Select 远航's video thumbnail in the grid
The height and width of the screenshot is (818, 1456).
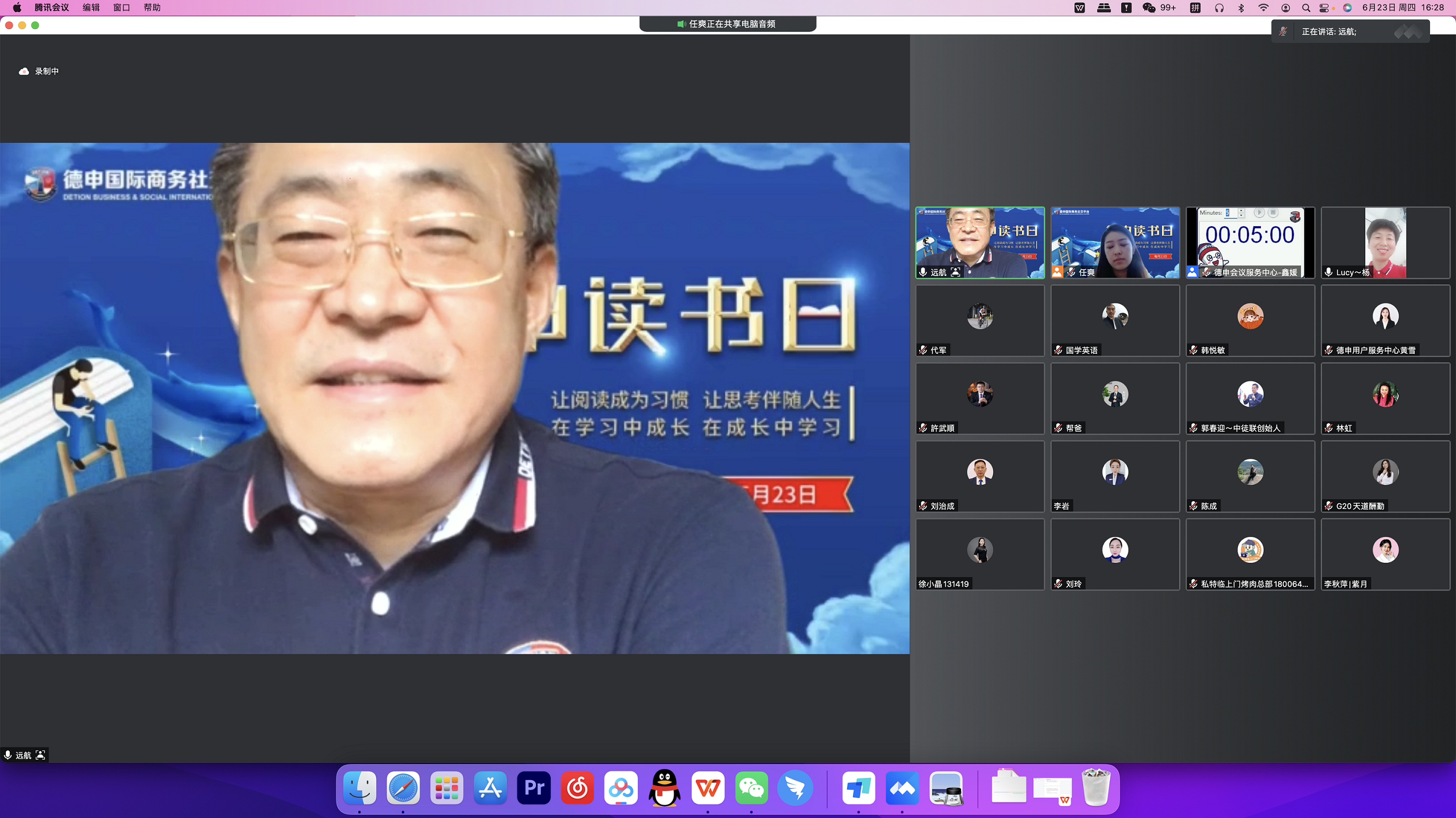(x=980, y=243)
